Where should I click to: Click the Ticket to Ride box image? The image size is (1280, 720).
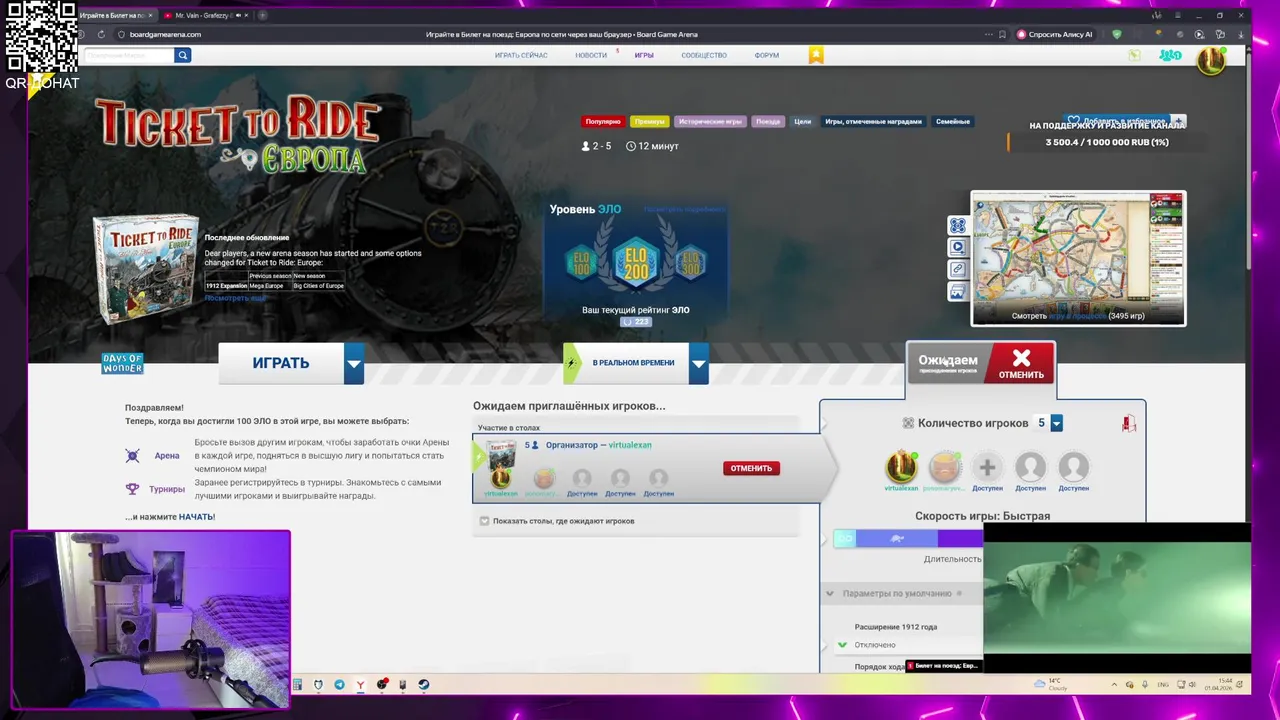pyautogui.click(x=146, y=270)
